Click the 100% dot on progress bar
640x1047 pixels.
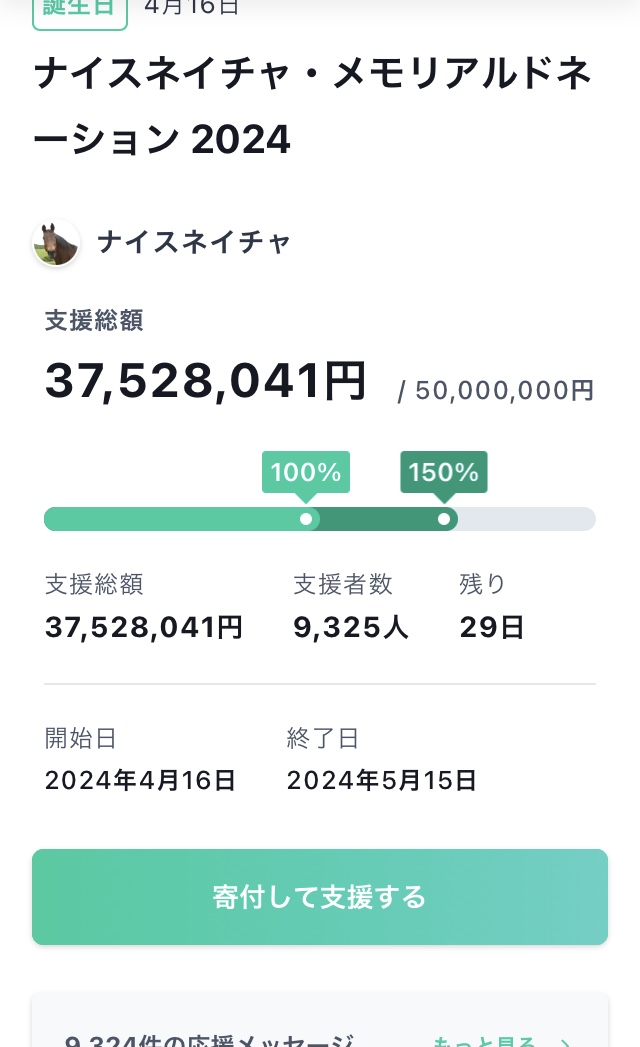[x=306, y=519]
